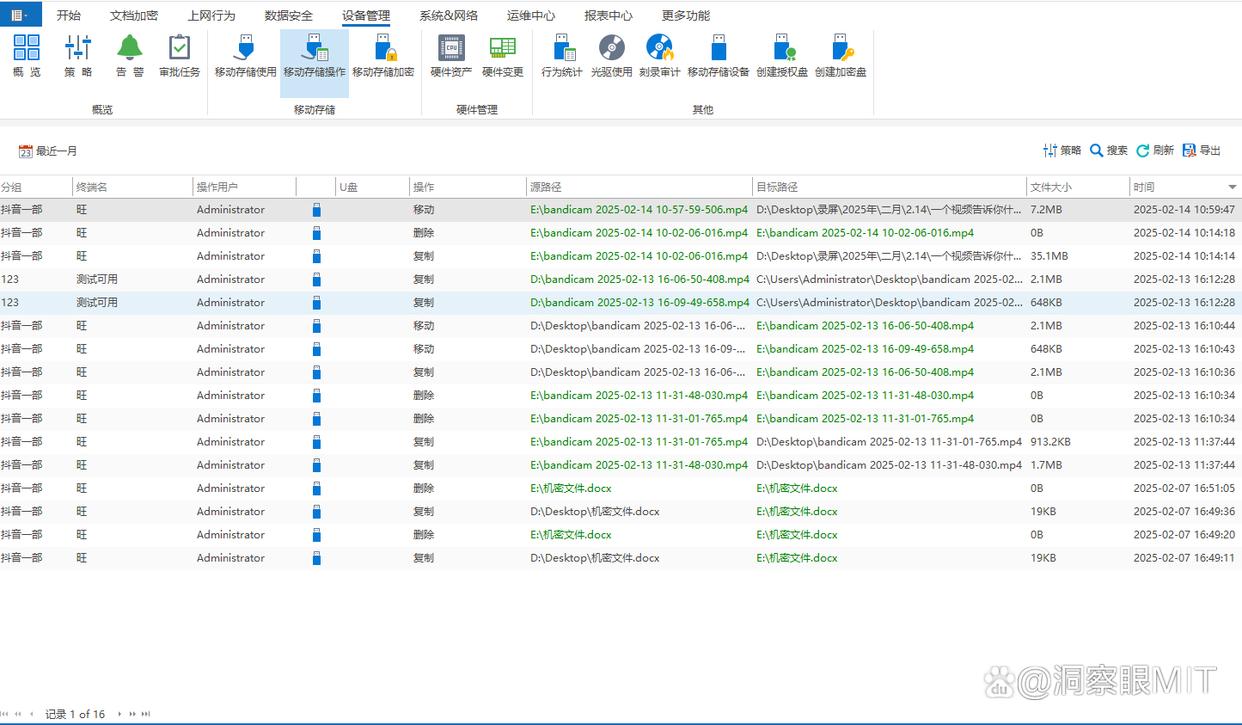Open 移动存储使用 in the ribbon
1242x725 pixels.
pos(245,56)
